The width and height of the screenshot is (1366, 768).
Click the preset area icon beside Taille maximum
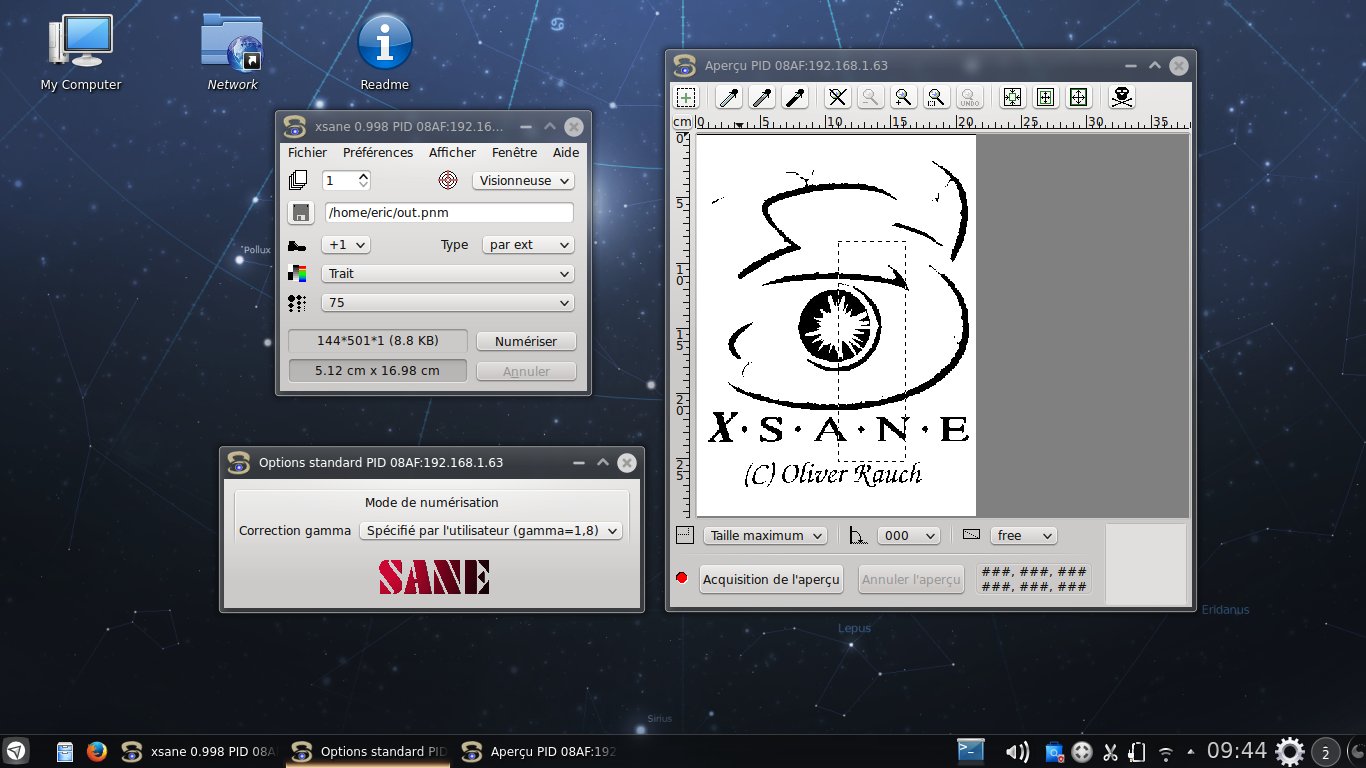click(x=685, y=535)
